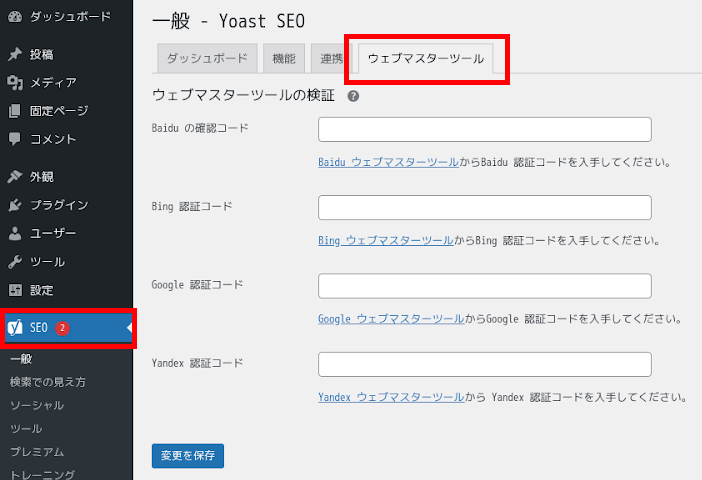Click the Dashboard gauge icon in sidebar
Image resolution: width=702 pixels, height=480 pixels.
(15, 17)
